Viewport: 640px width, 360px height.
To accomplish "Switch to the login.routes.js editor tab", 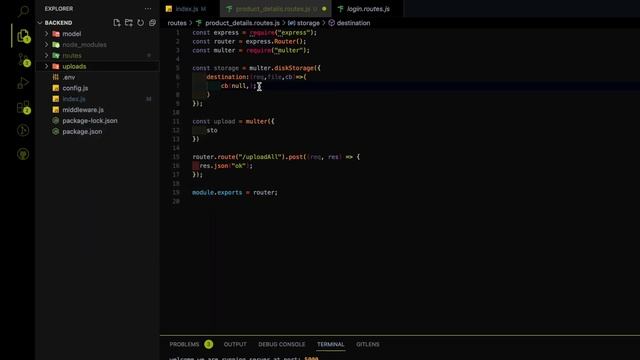I will tap(368, 9).
